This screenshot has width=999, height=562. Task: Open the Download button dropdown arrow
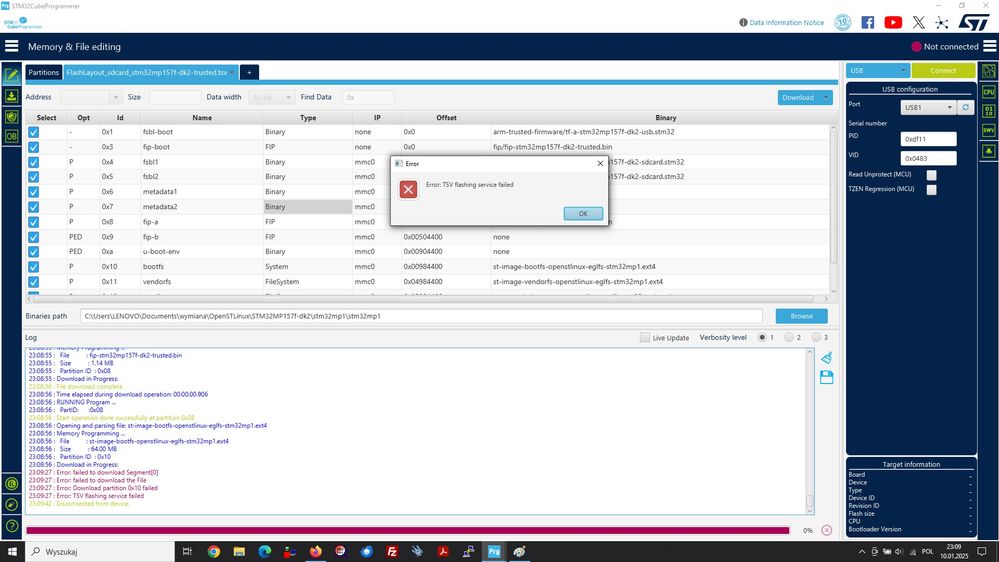tap(826, 97)
